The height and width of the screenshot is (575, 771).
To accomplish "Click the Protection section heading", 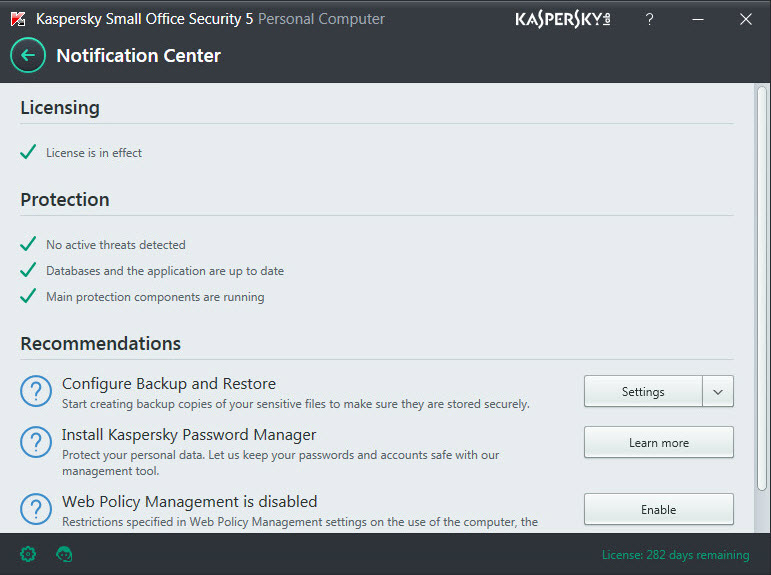I will point(65,200).
